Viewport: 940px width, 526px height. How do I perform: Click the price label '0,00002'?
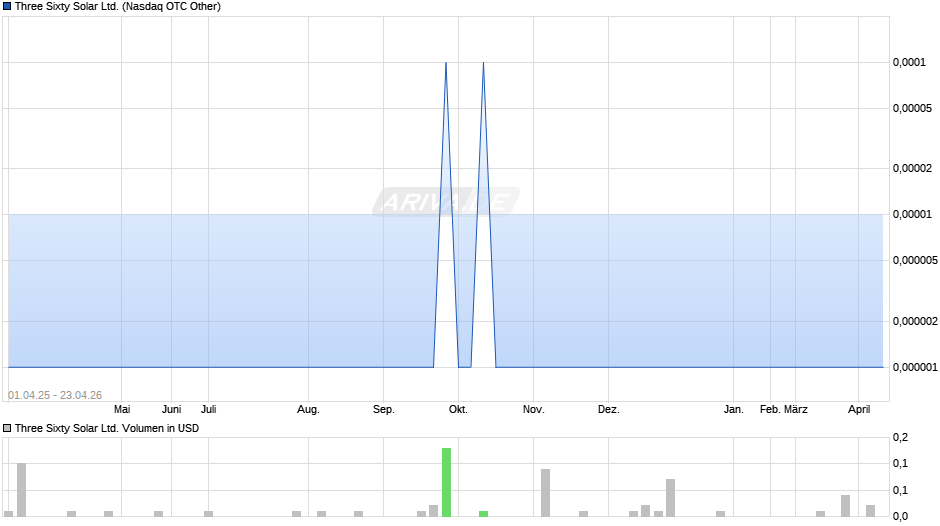point(912,169)
